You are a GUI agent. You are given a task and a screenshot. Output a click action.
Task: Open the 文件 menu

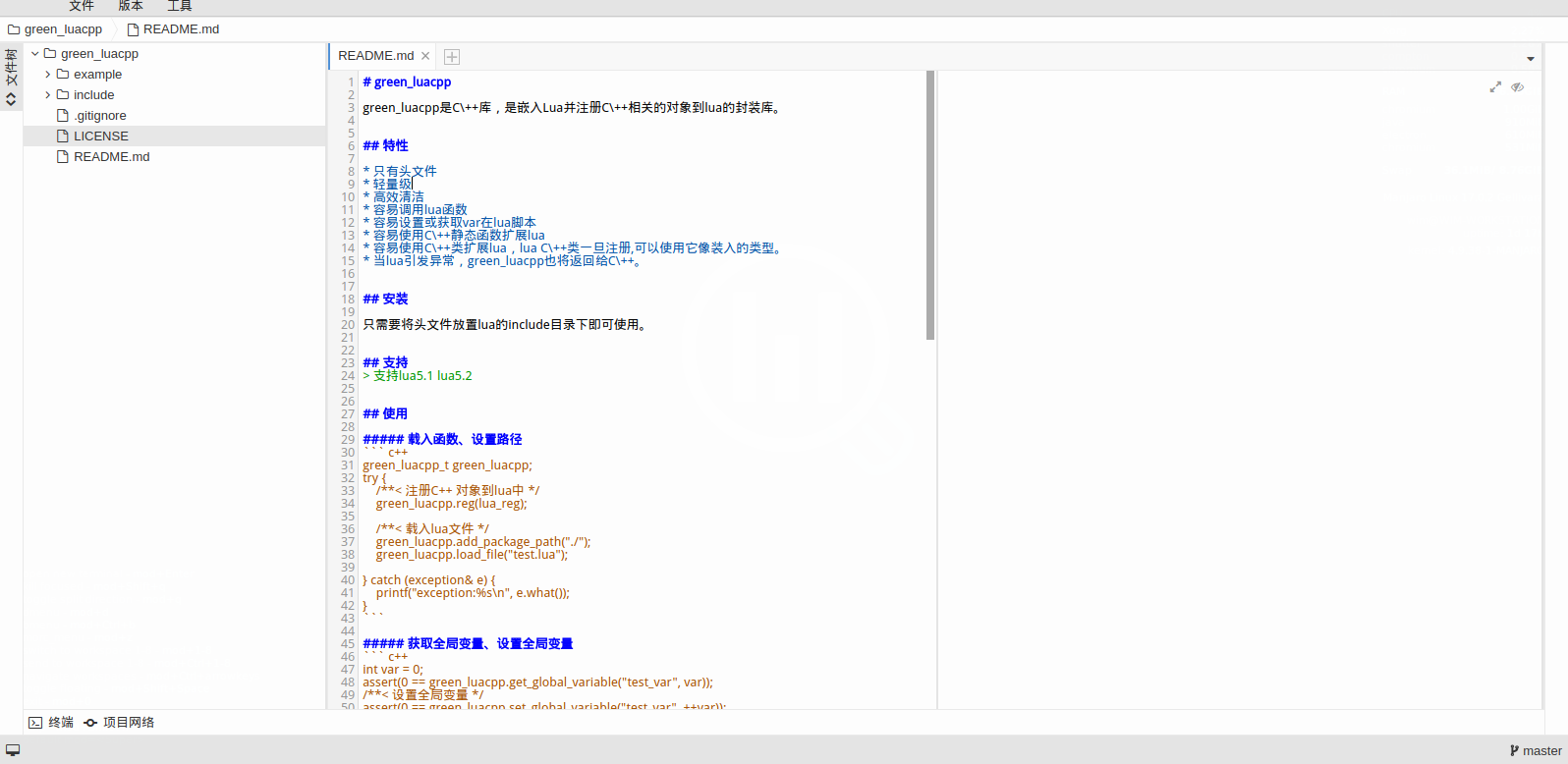tap(82, 6)
